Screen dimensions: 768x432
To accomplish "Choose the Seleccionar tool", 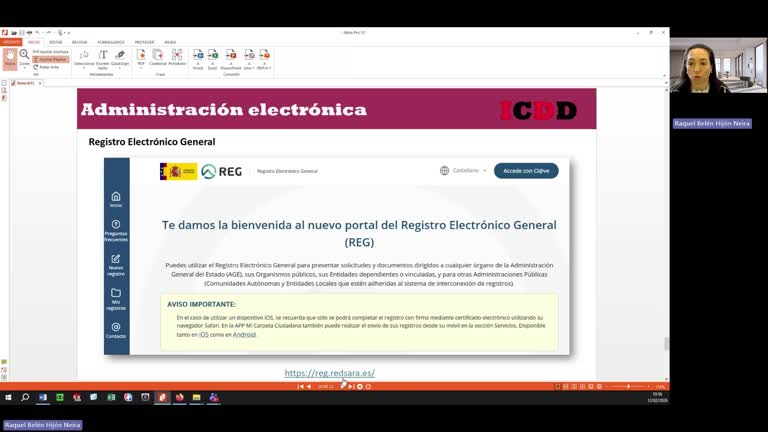I will (x=84, y=58).
